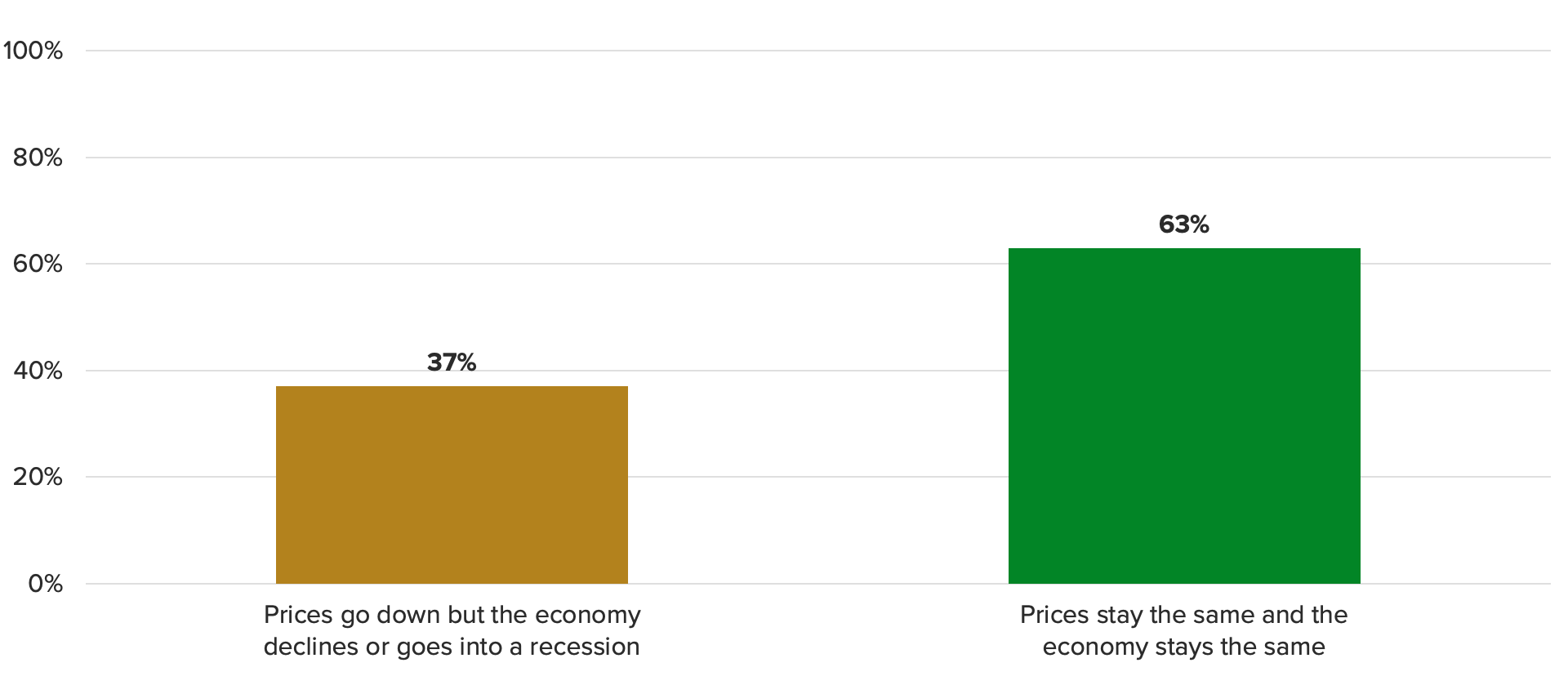Image resolution: width=1568 pixels, height=685 pixels.
Task: Click the text 'Prices stay the same and the'
Action: [1183, 615]
